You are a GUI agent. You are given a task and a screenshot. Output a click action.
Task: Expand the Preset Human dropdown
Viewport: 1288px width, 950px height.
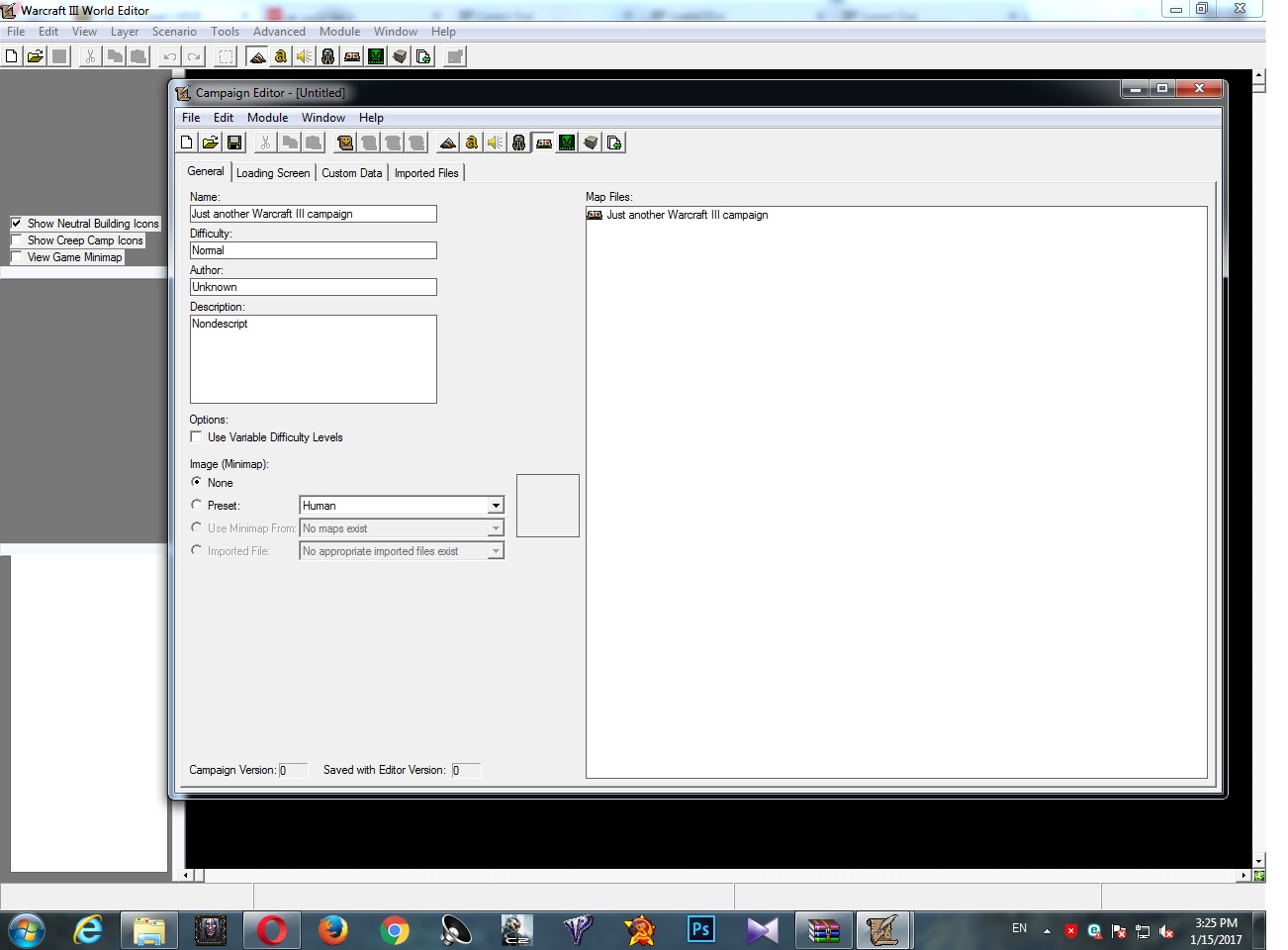pyautogui.click(x=496, y=506)
